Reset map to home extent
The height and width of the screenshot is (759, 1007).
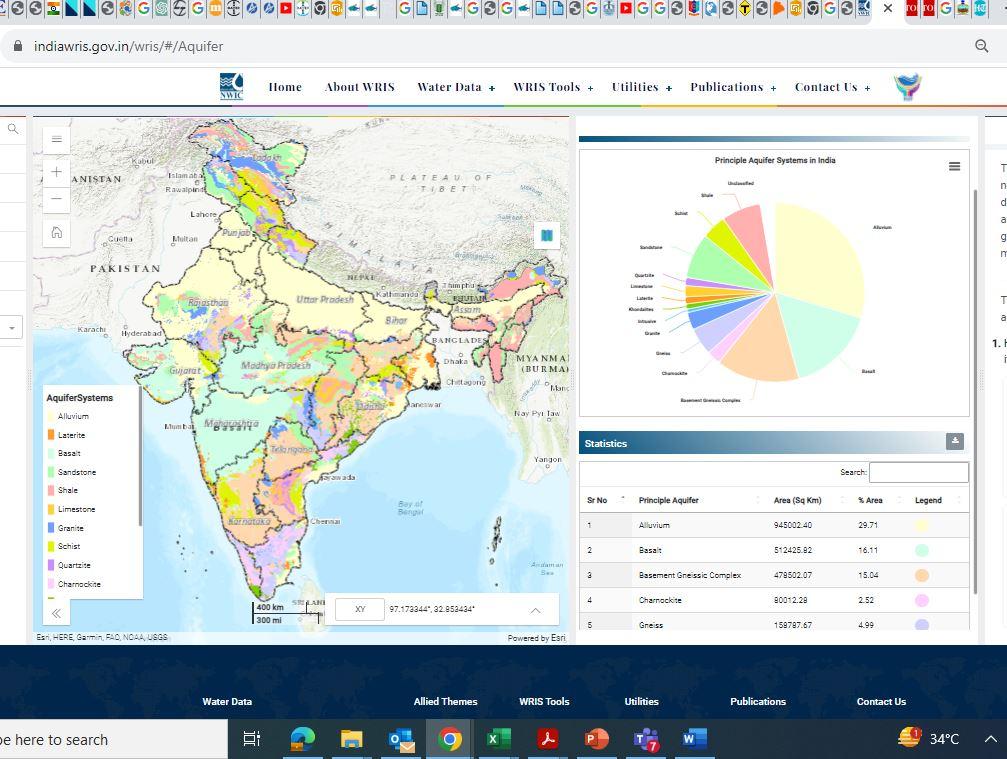point(57,232)
